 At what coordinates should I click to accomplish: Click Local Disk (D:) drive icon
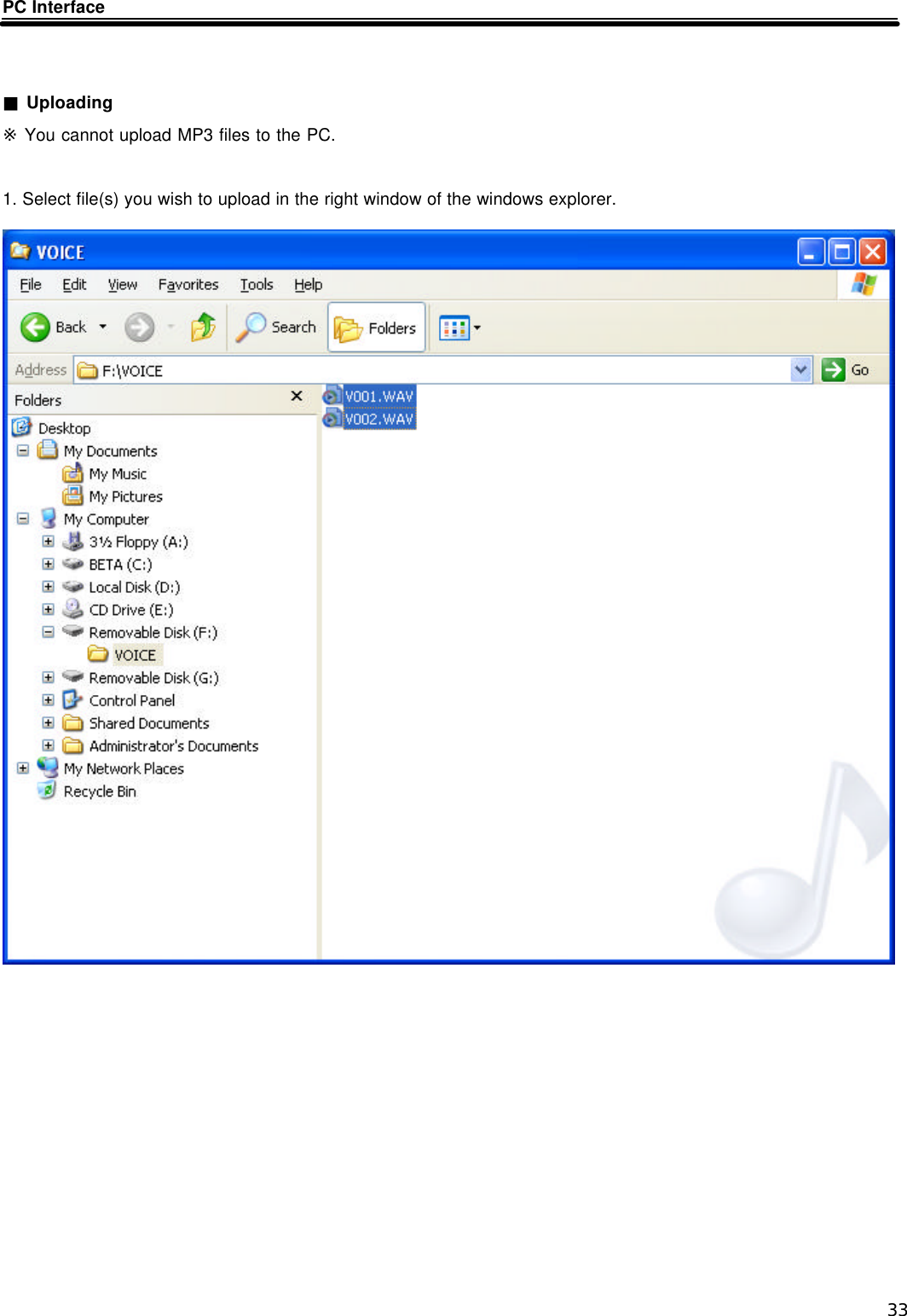(x=73, y=587)
